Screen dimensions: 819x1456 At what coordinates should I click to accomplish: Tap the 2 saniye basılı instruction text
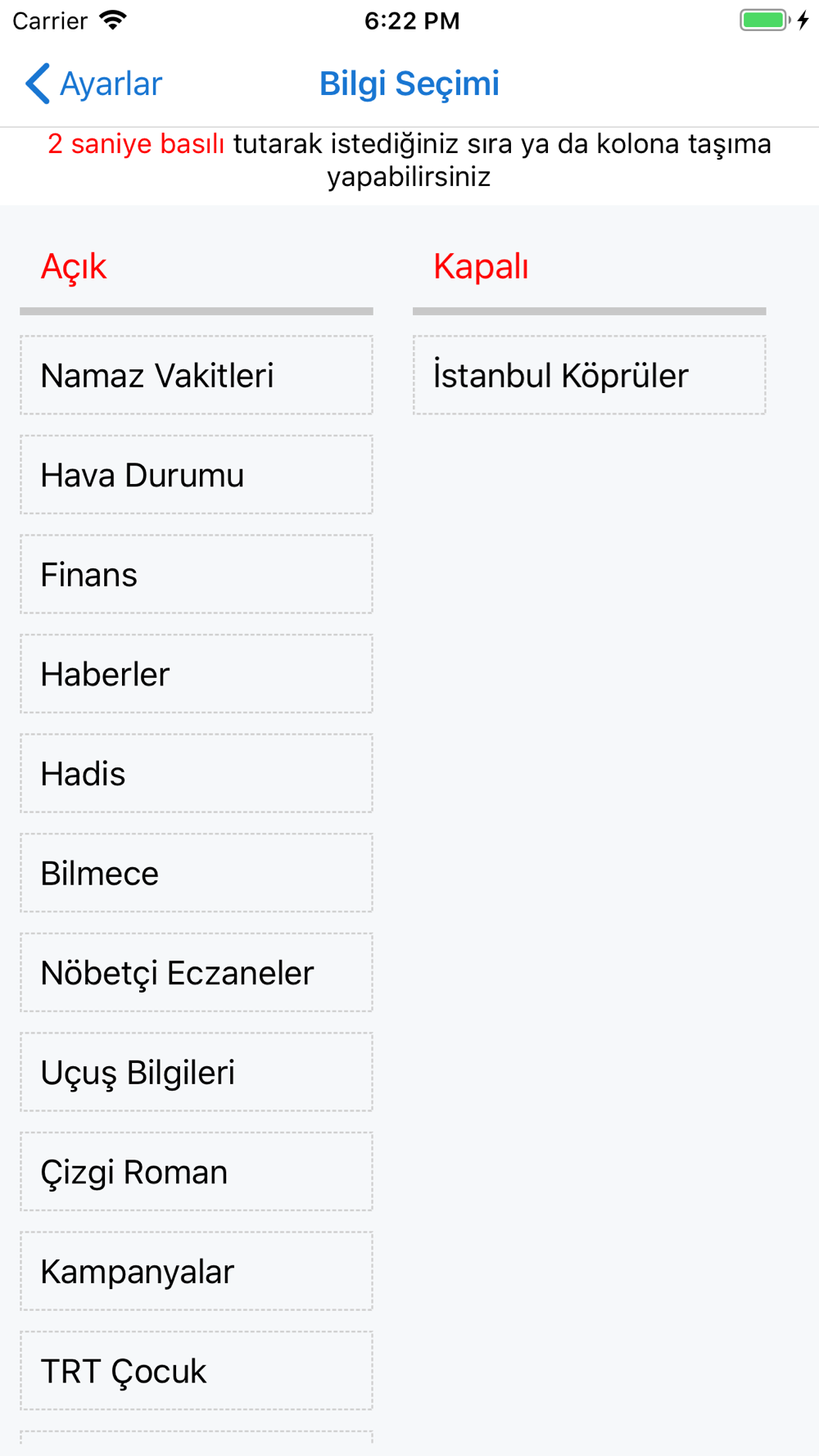click(x=136, y=144)
